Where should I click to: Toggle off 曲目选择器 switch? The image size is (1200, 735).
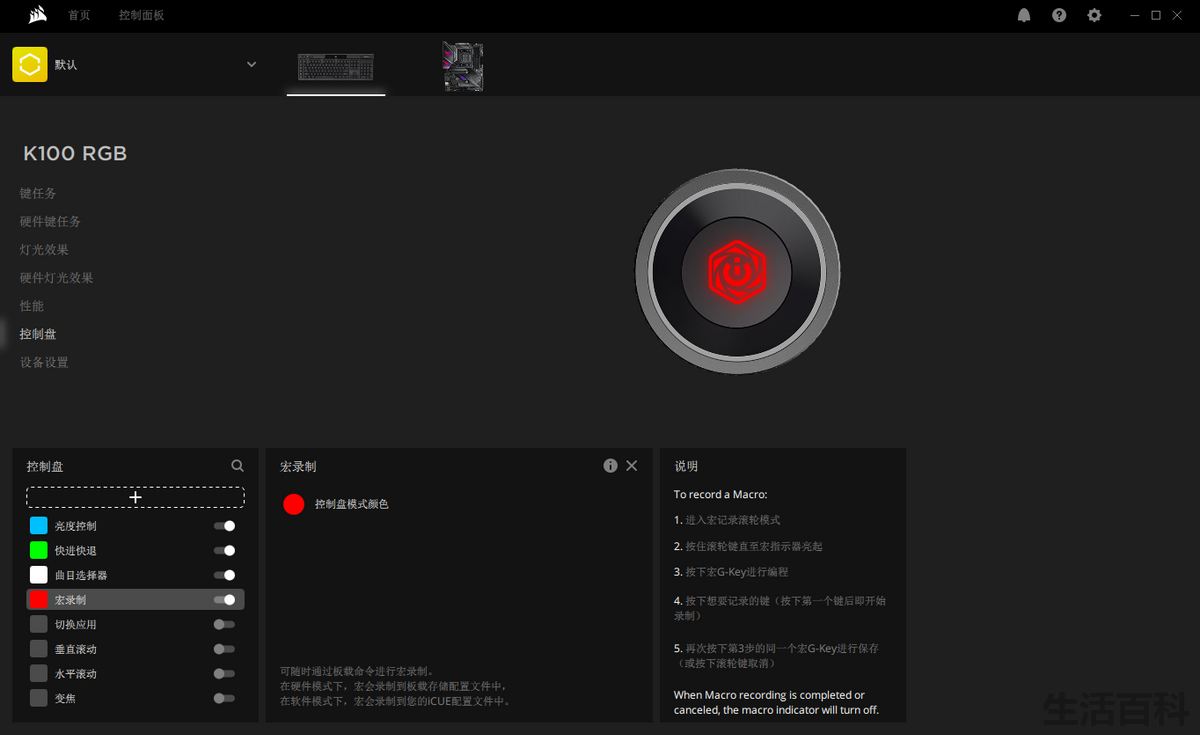(224, 575)
